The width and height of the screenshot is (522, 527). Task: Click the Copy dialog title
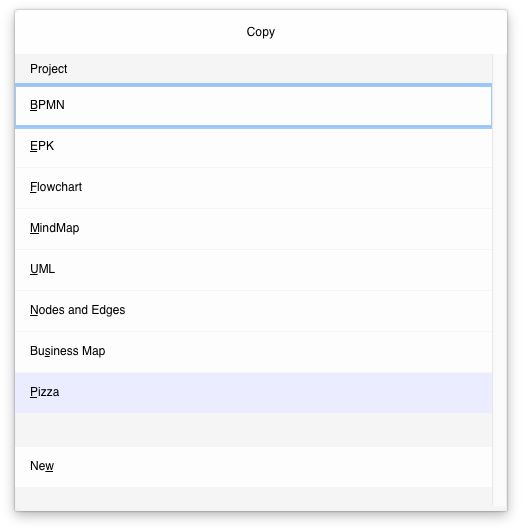pyautogui.click(x=261, y=32)
